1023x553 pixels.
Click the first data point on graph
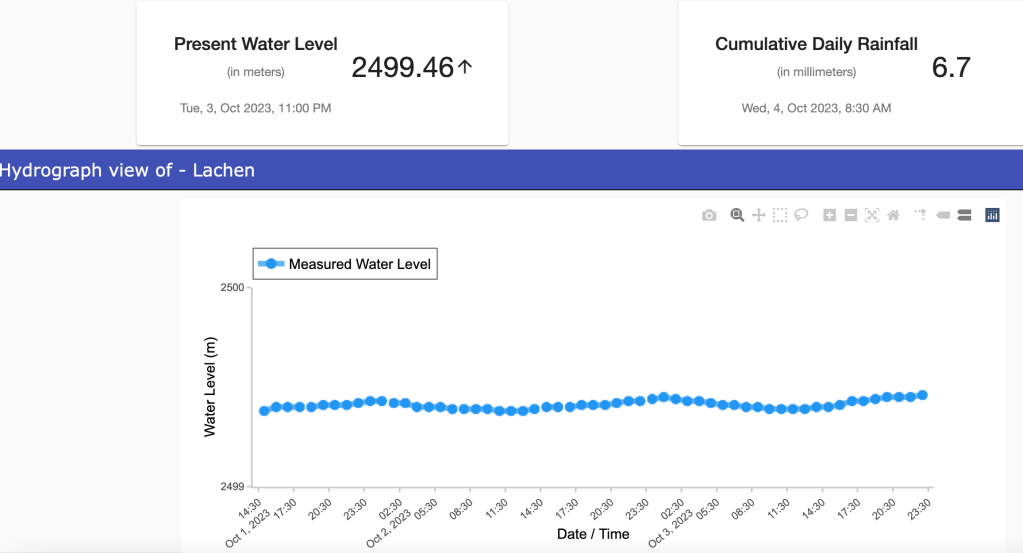[264, 410]
